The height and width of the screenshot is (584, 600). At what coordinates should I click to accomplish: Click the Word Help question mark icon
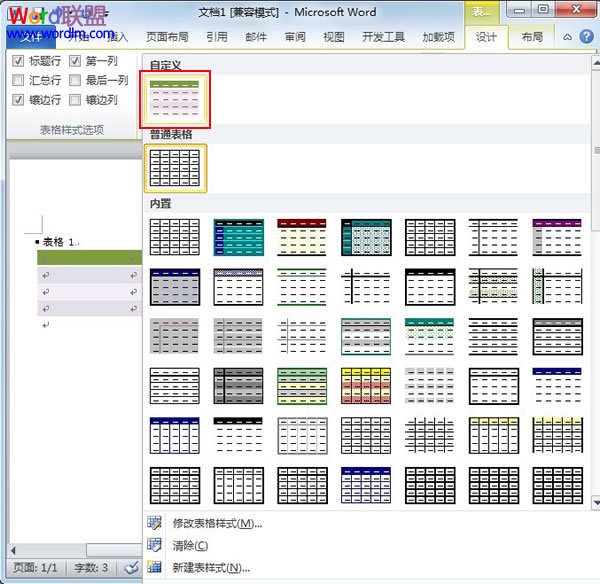(587, 37)
